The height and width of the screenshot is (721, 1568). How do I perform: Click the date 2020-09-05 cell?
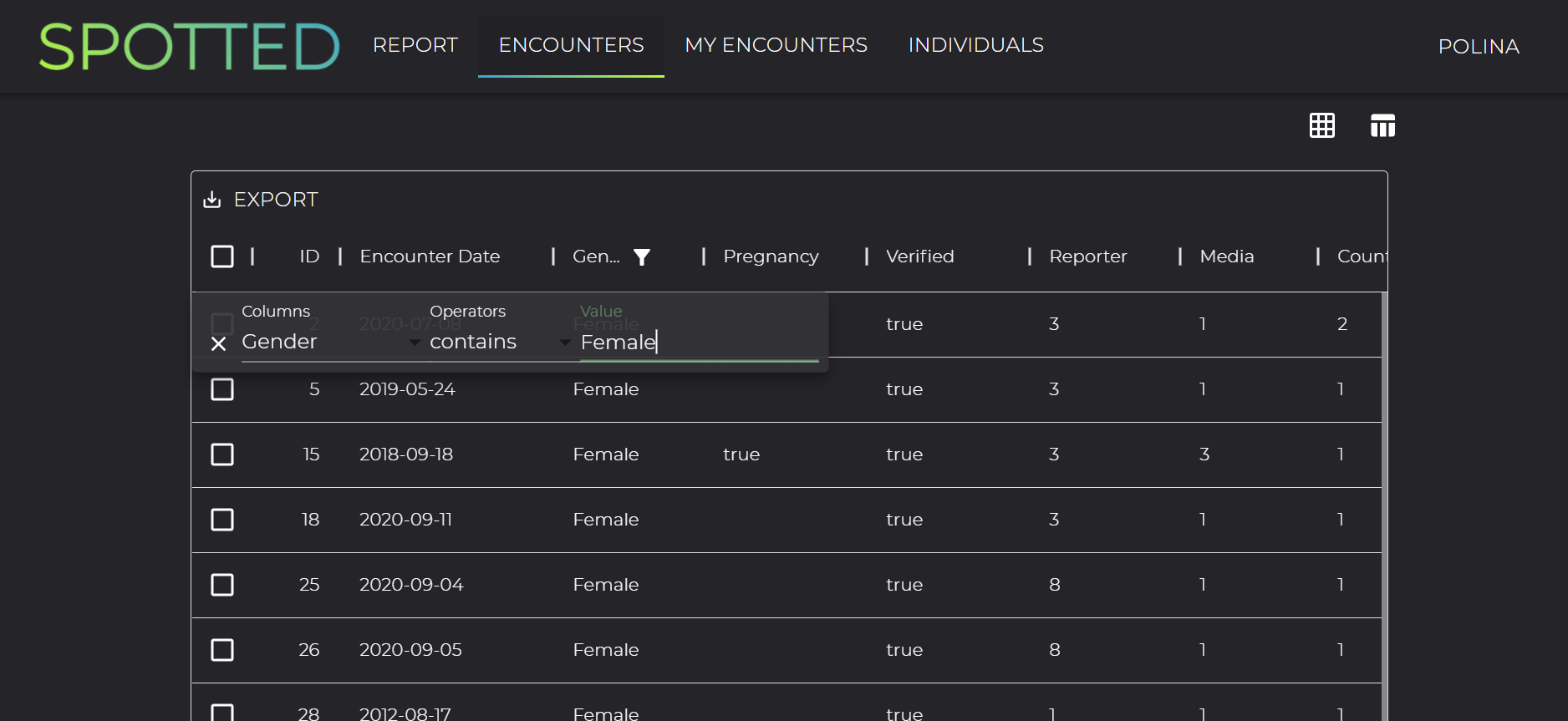coord(410,650)
